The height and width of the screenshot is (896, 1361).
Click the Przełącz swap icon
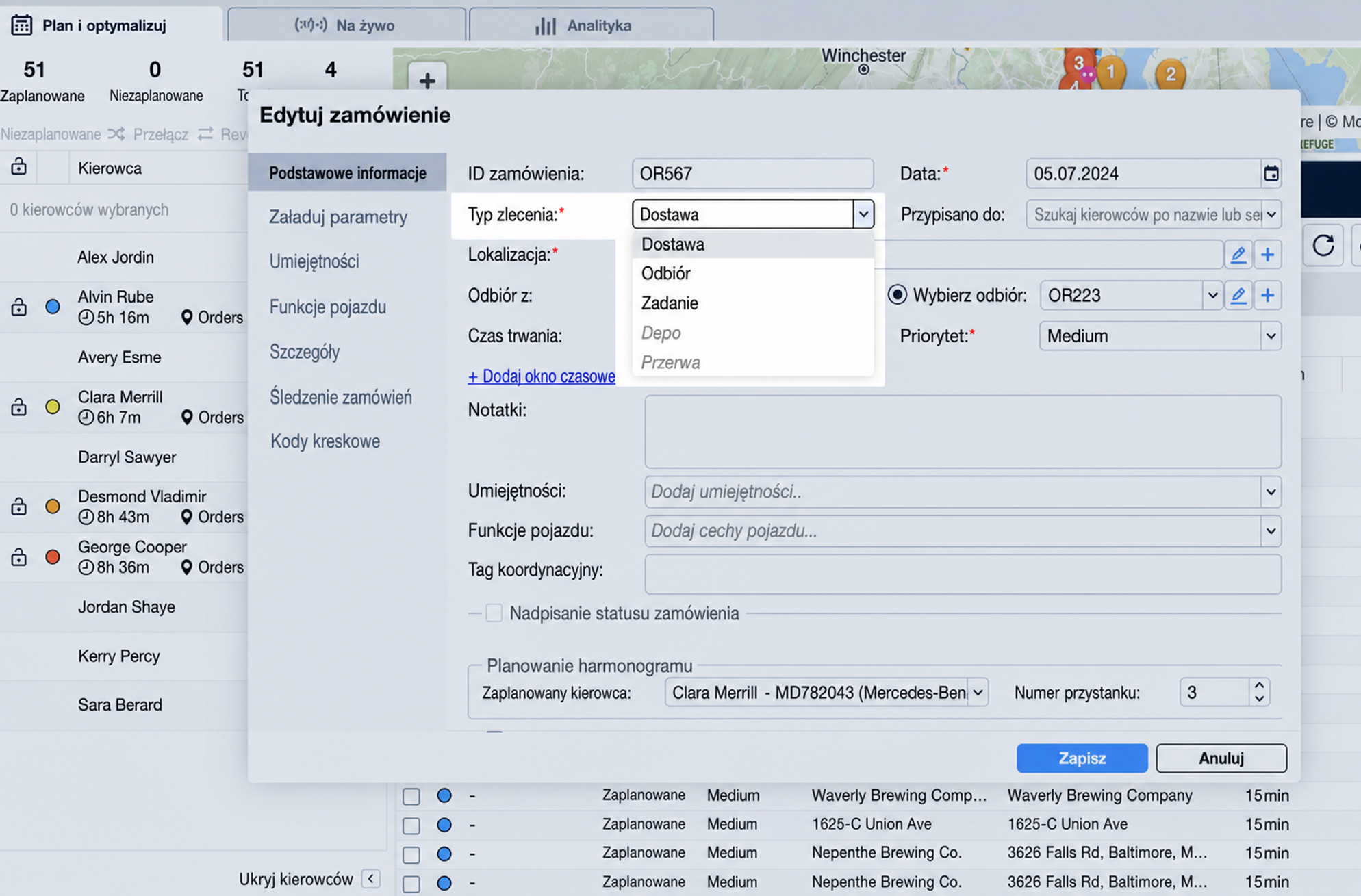205,134
